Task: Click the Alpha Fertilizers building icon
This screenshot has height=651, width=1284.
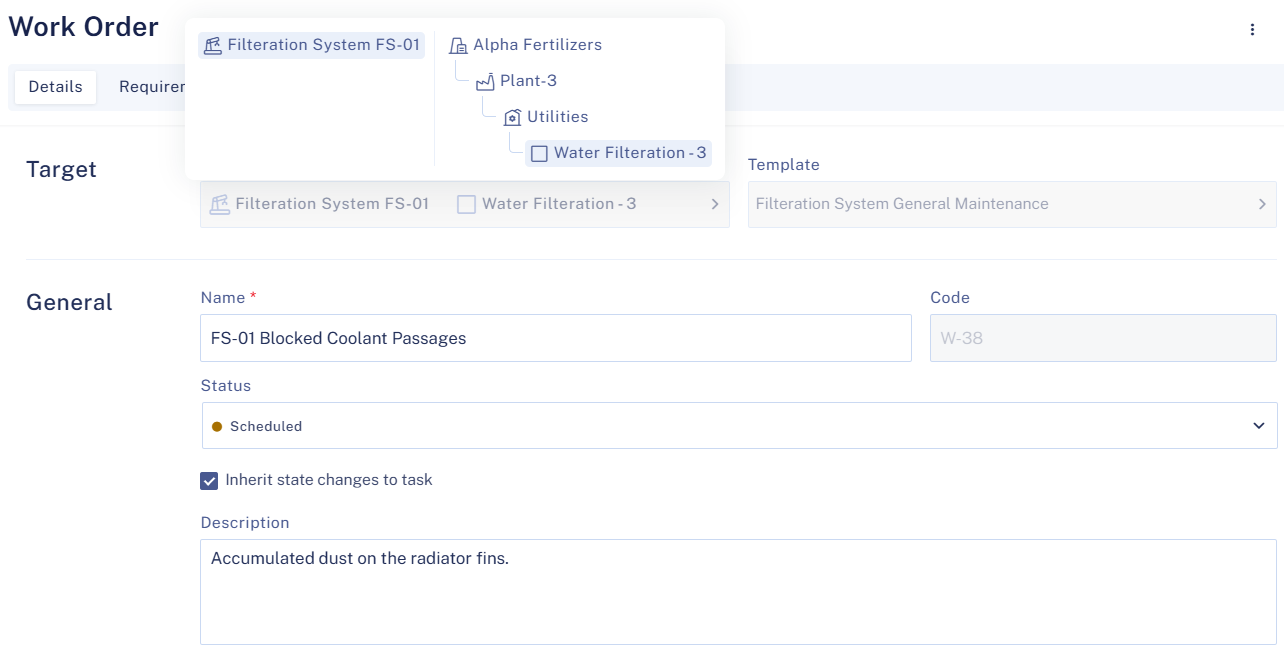Action: [x=458, y=45]
